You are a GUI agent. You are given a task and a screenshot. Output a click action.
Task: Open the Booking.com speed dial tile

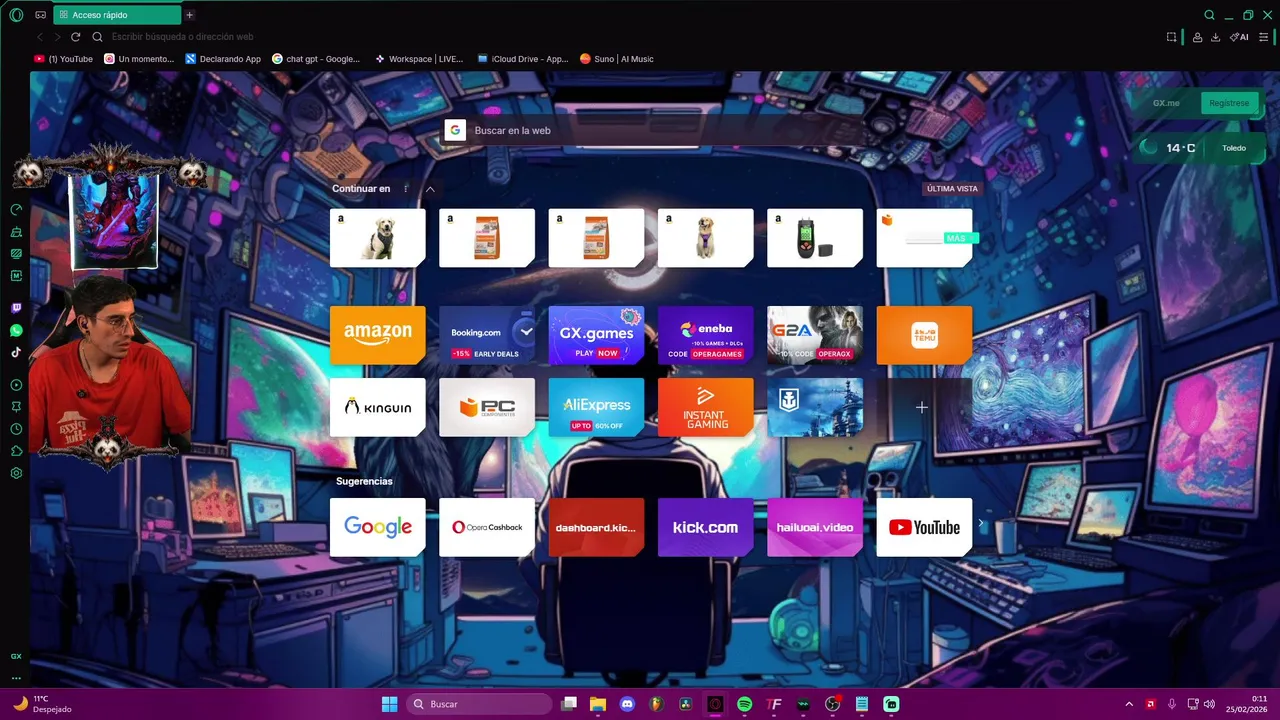487,335
